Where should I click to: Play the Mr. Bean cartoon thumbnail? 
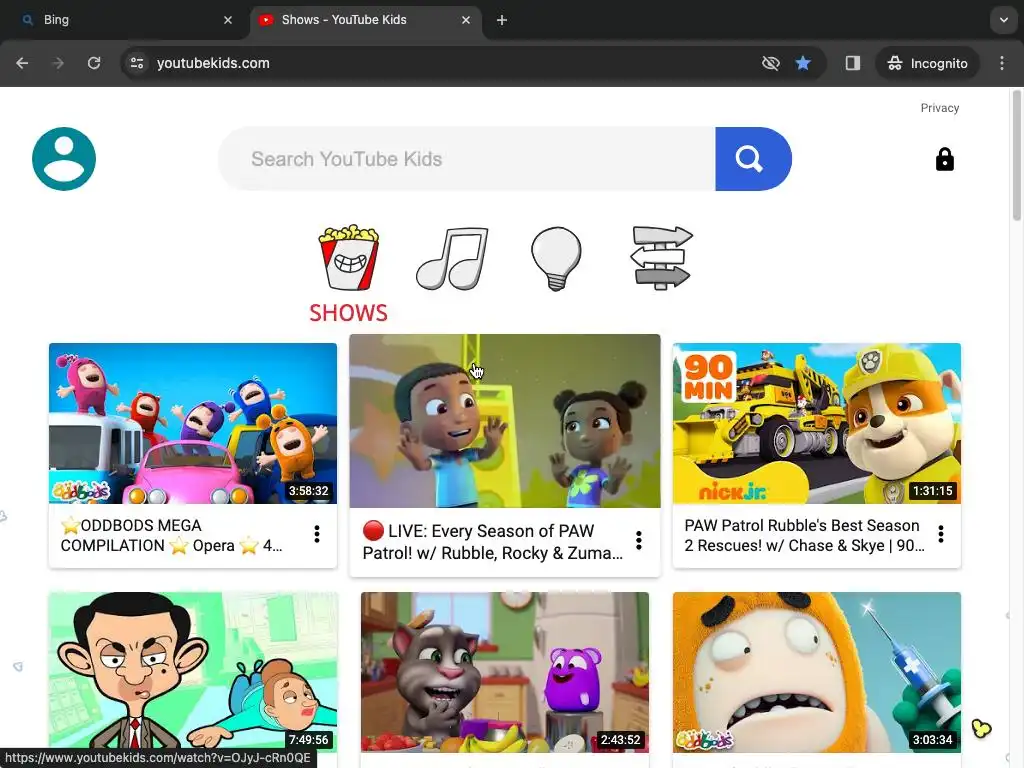pos(193,672)
